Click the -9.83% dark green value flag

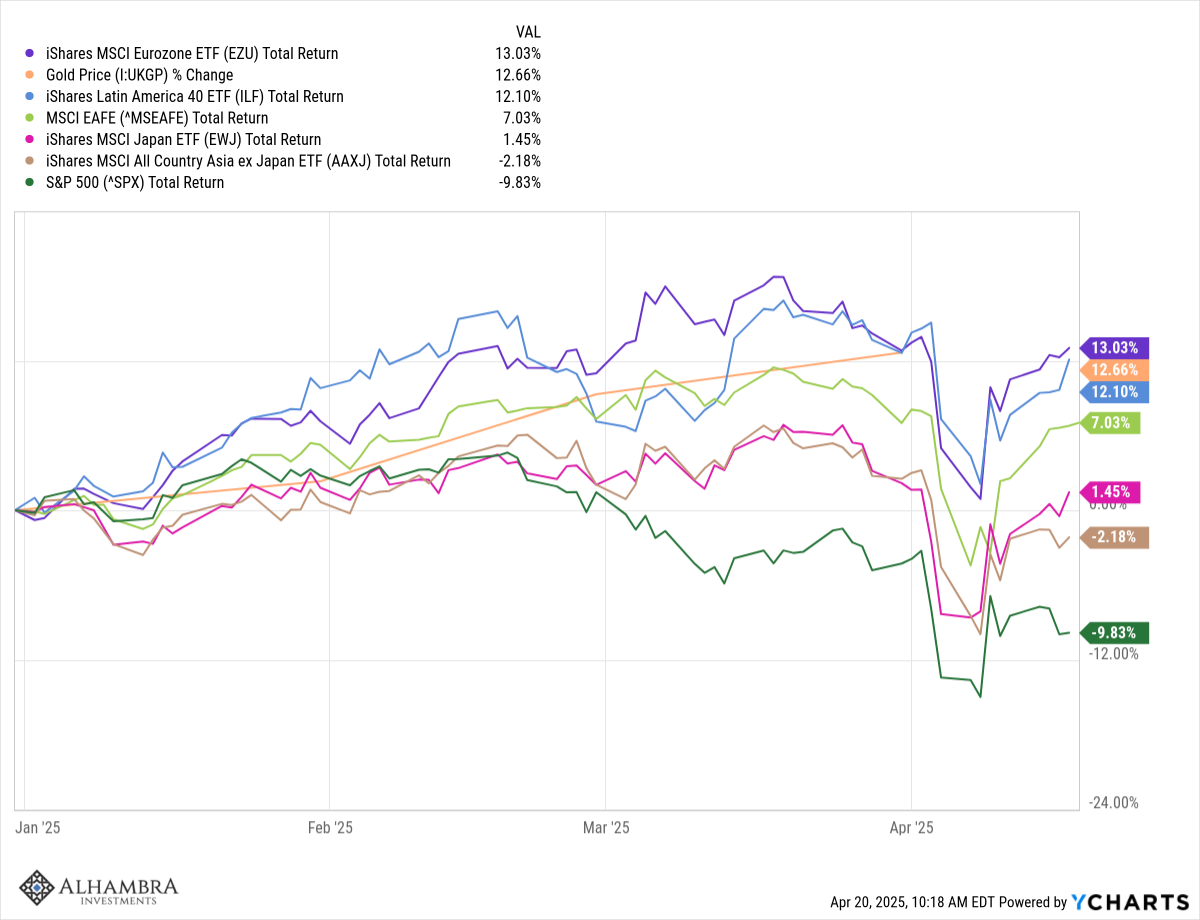(x=1116, y=632)
